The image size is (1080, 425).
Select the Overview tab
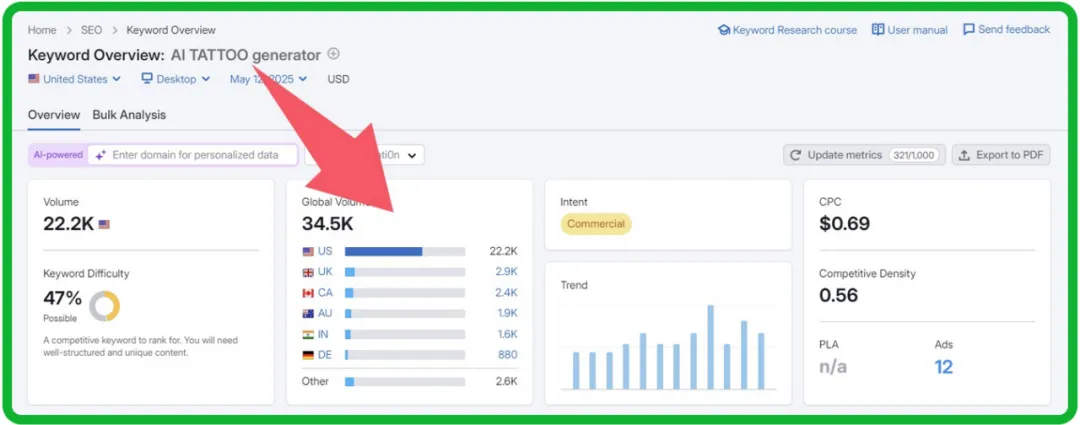click(x=54, y=115)
